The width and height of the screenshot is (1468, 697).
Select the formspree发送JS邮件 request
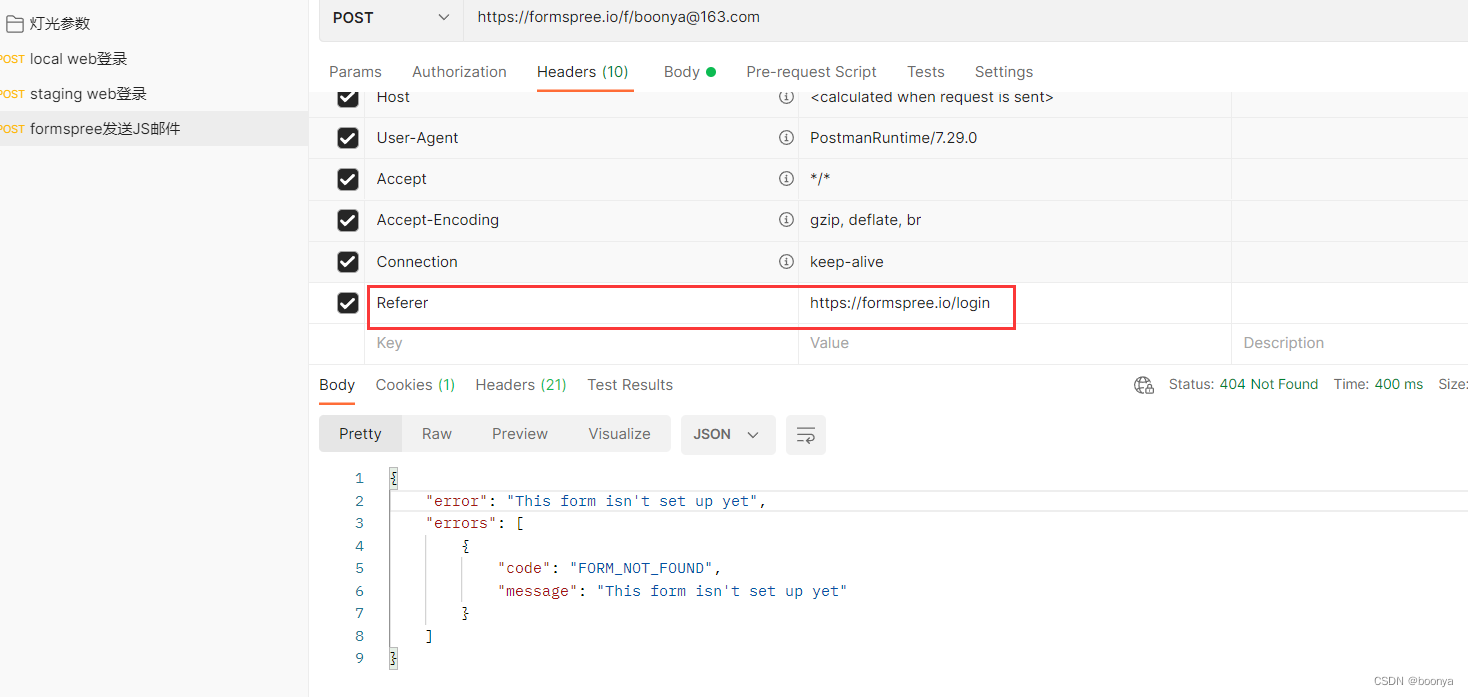105,129
